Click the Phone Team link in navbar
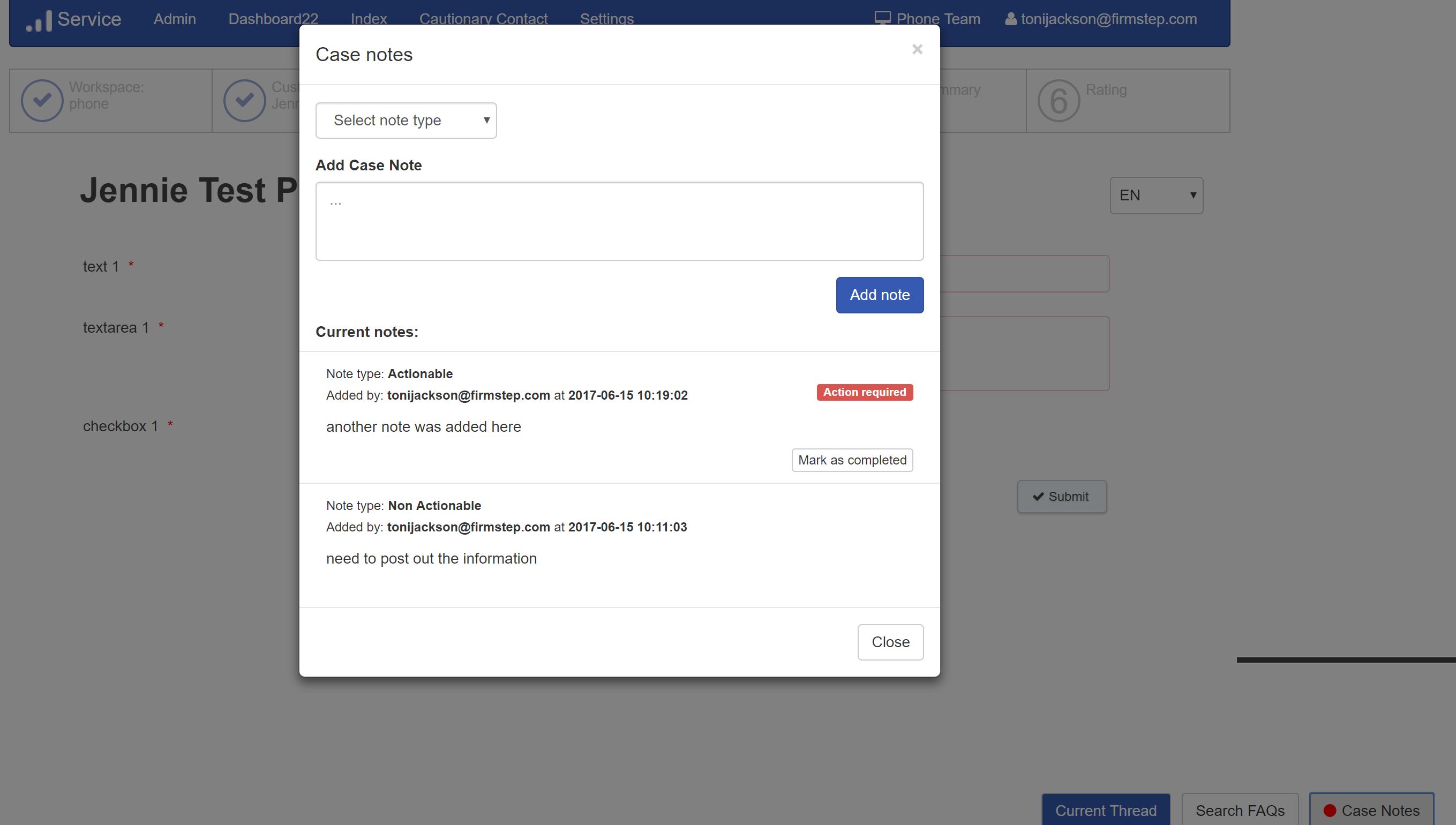Screen dimensions: 1456x825 point(927,19)
